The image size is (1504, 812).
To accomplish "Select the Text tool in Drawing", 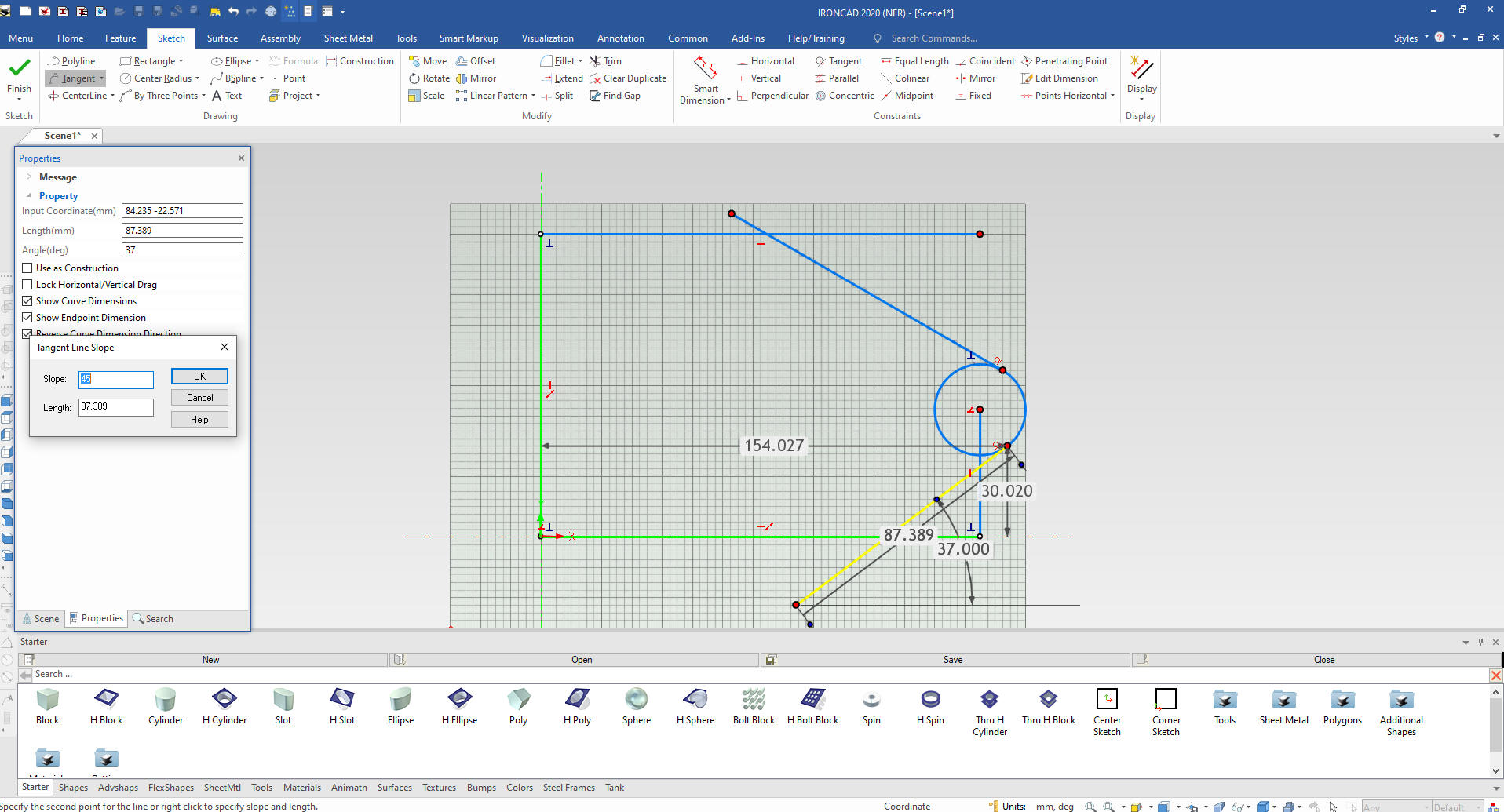I will point(227,96).
